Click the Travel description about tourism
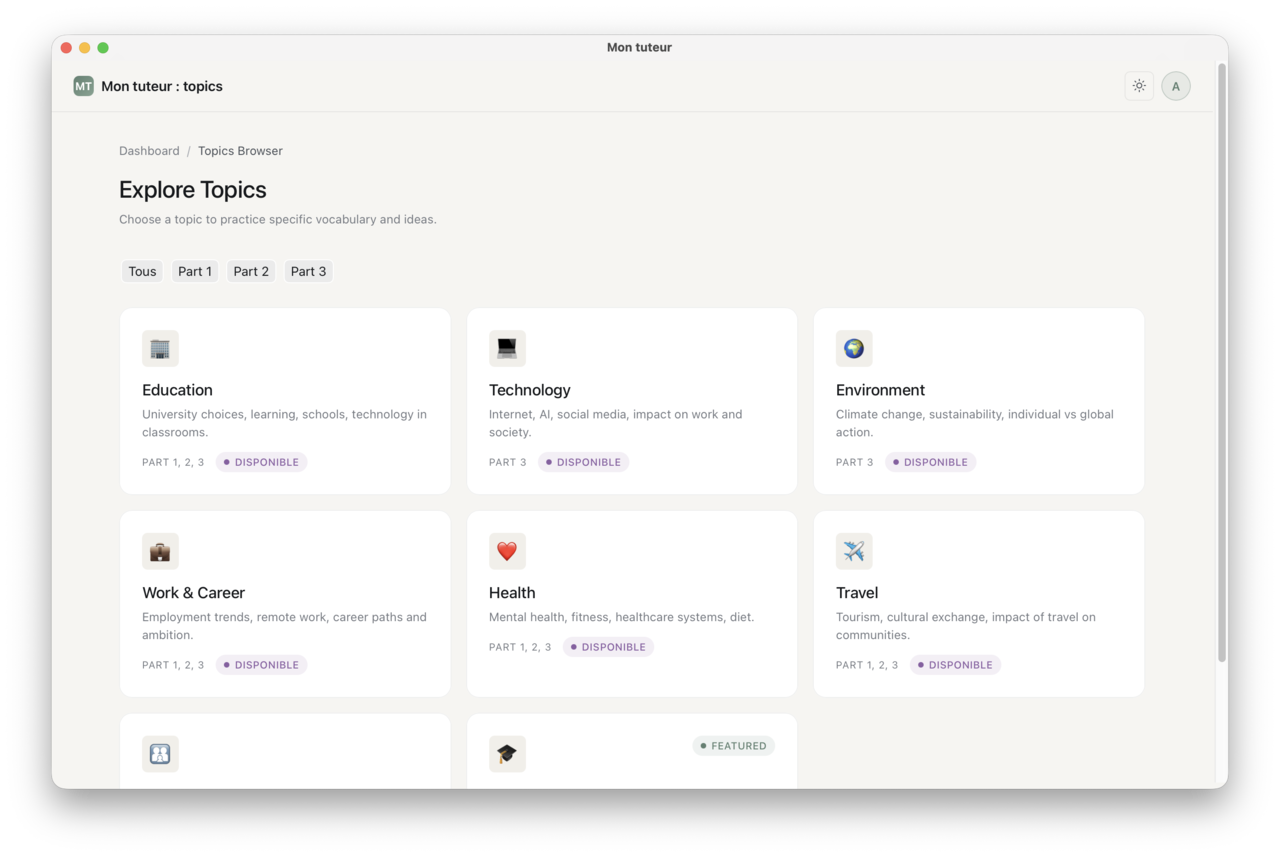The image size is (1280, 857). [966, 626]
